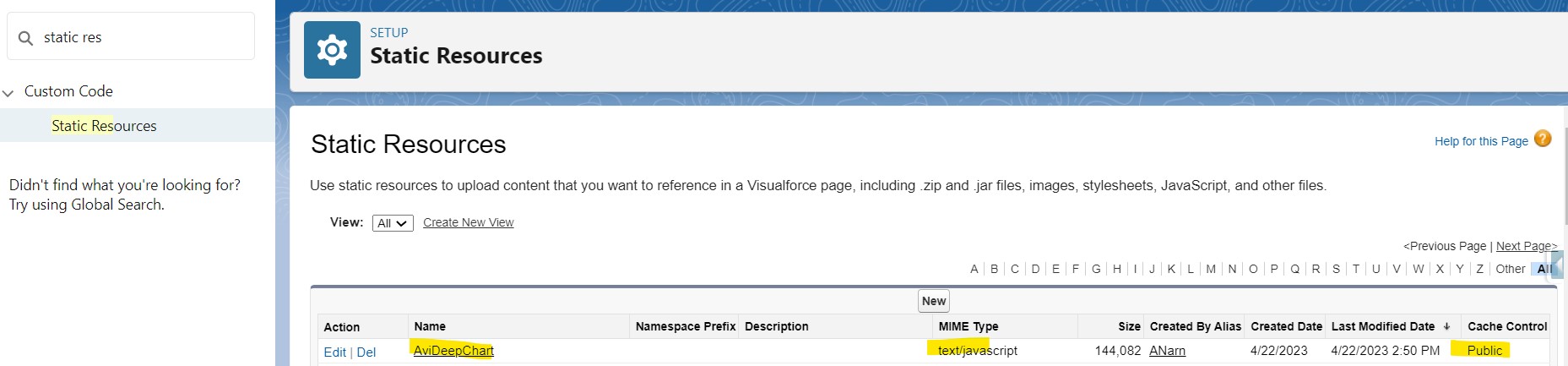This screenshot has width=1568, height=366.
Task: Sort by Cache Control column header
Action: point(1507,326)
